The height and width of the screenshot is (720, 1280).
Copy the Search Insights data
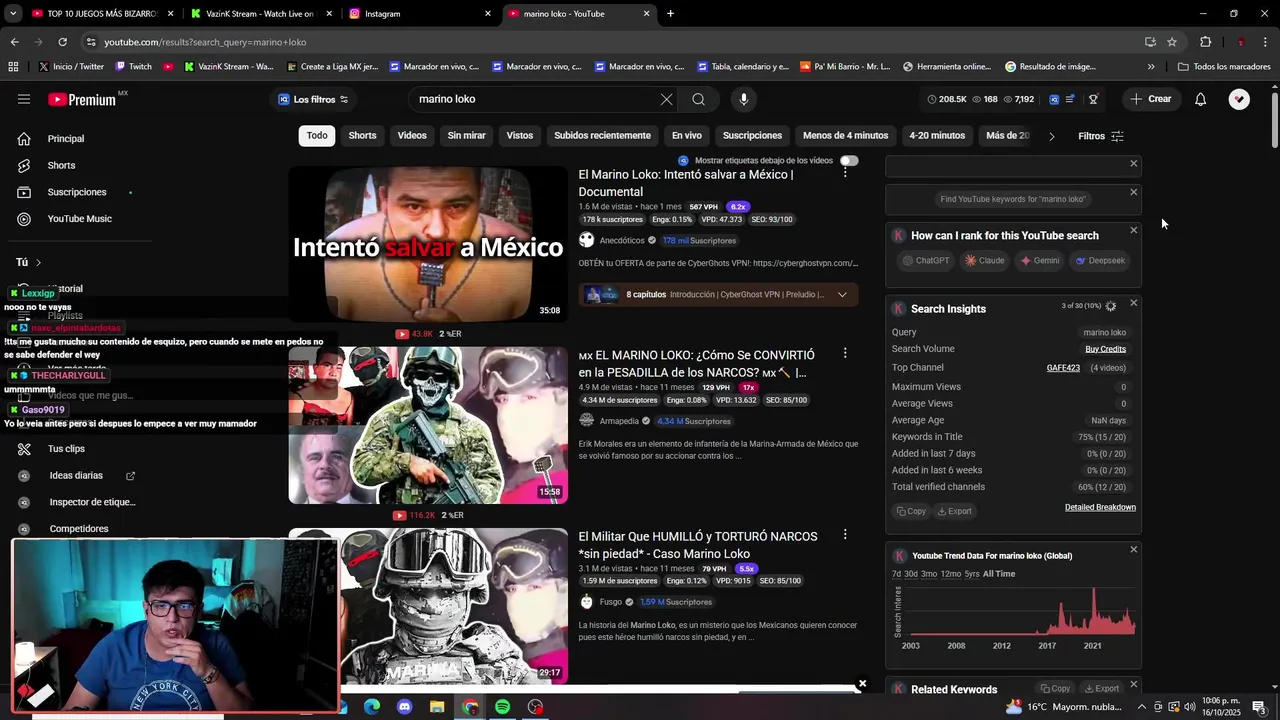coord(911,511)
